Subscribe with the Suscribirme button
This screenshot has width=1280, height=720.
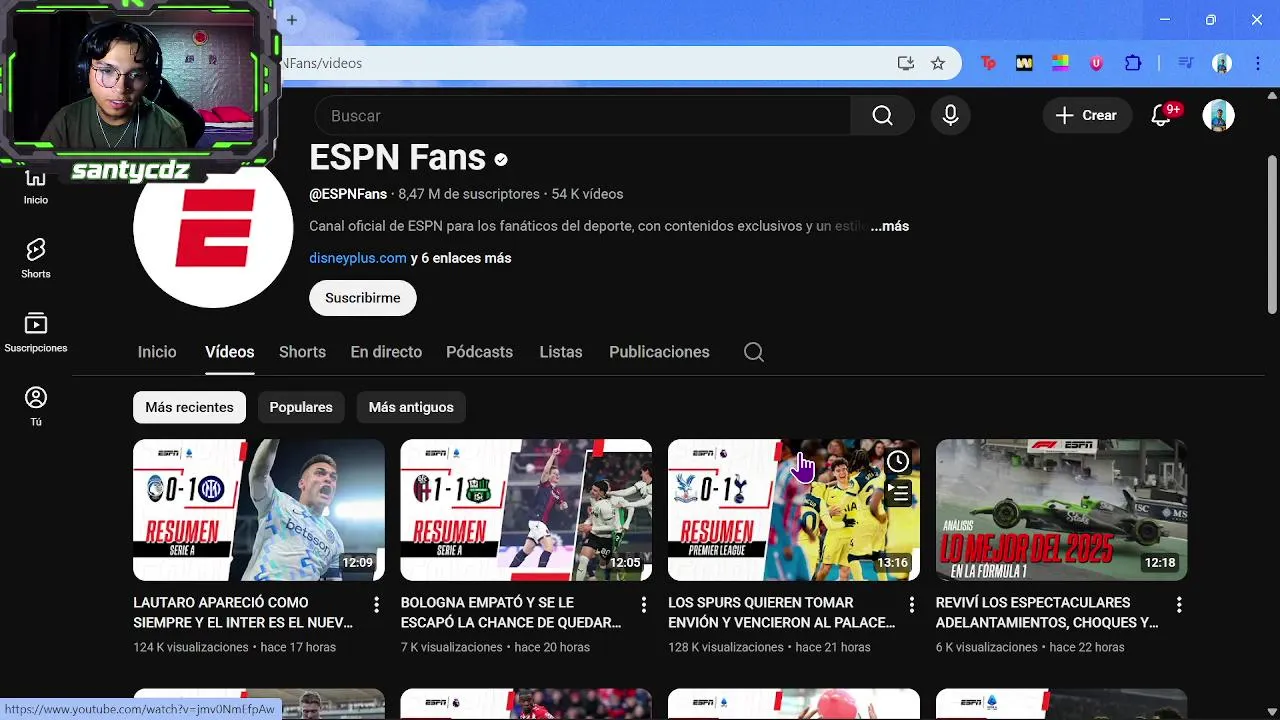(x=363, y=298)
